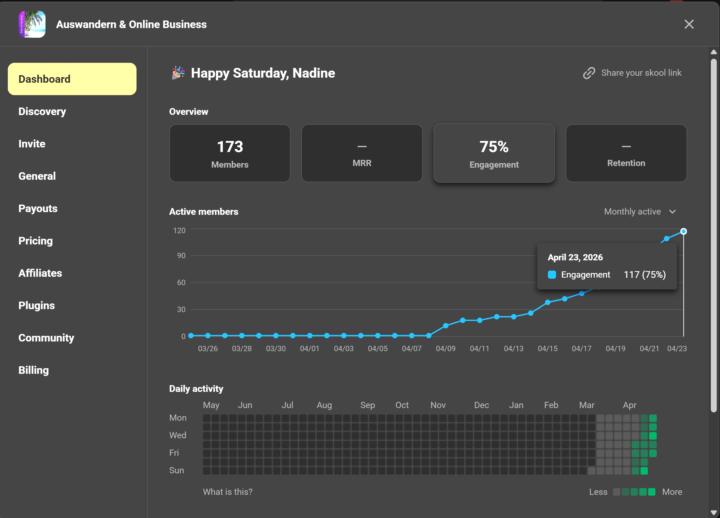The width and height of the screenshot is (720, 518).
Task: Click the 04/01 axis label
Action: pyautogui.click(x=309, y=349)
